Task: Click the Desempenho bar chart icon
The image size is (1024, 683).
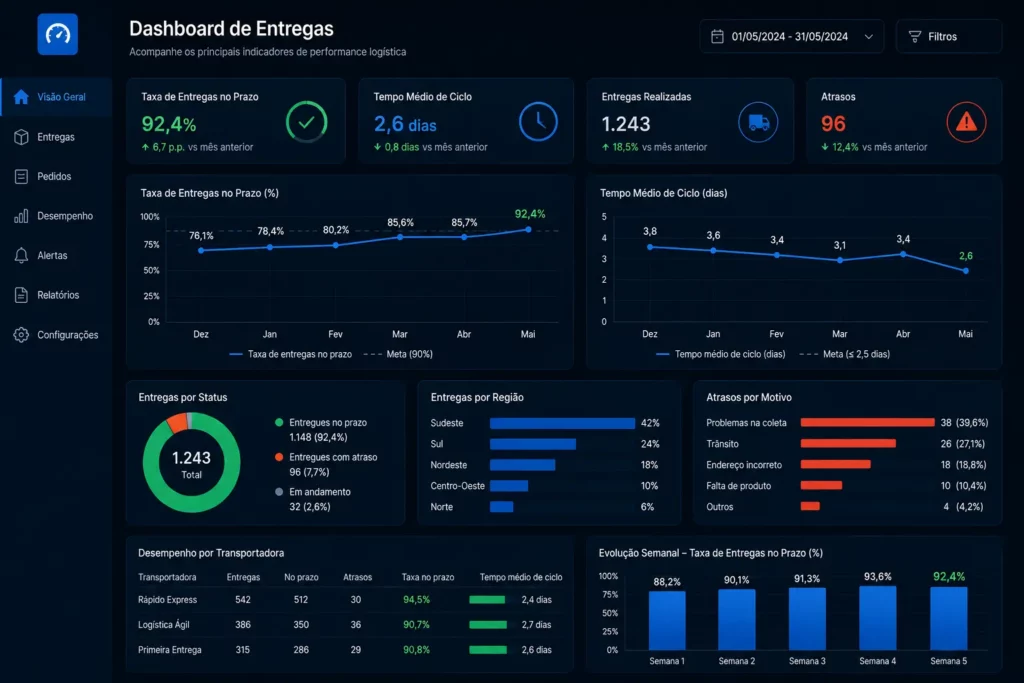Action: coord(21,216)
